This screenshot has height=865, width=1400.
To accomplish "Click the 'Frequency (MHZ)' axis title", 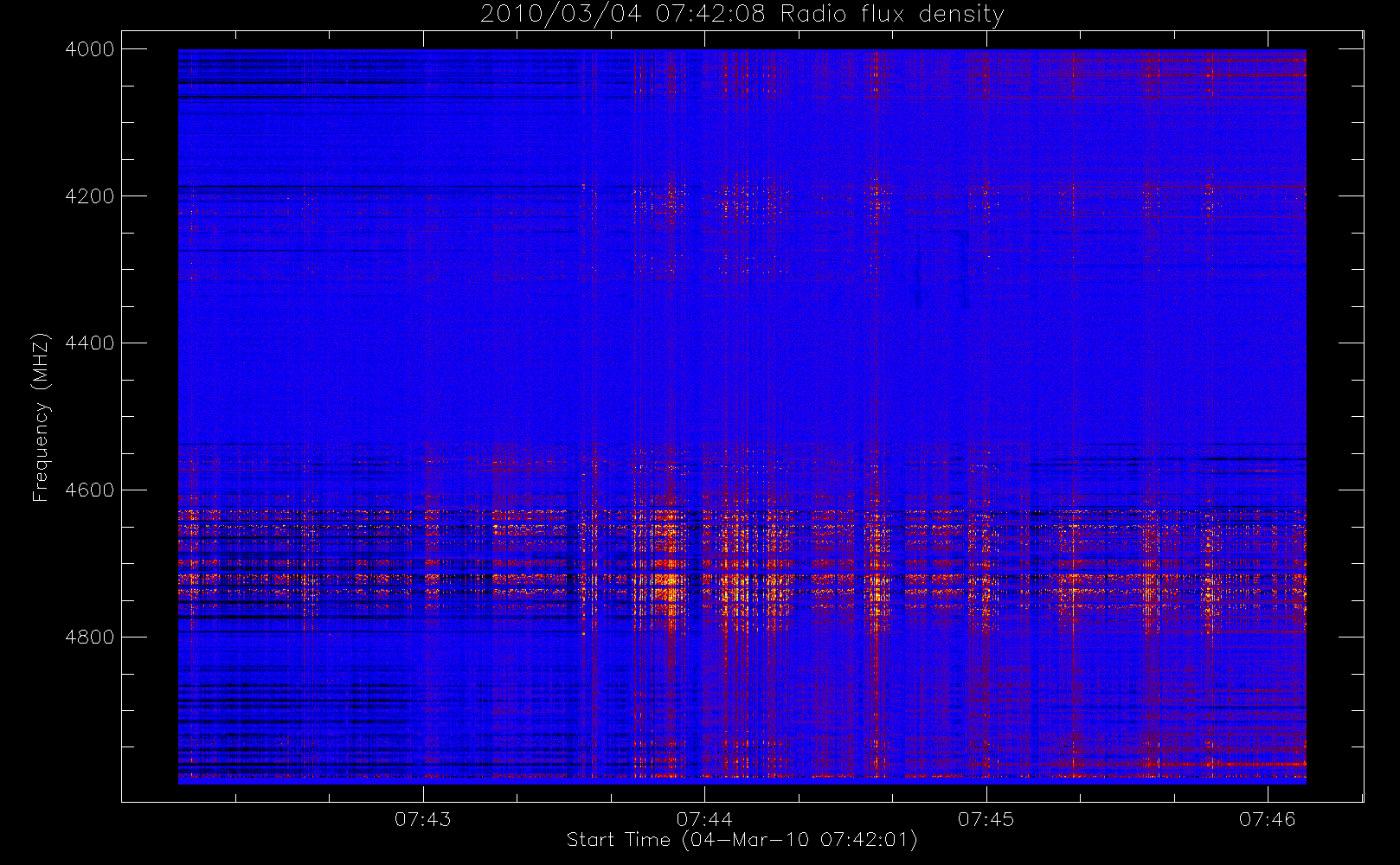I will (41, 417).
